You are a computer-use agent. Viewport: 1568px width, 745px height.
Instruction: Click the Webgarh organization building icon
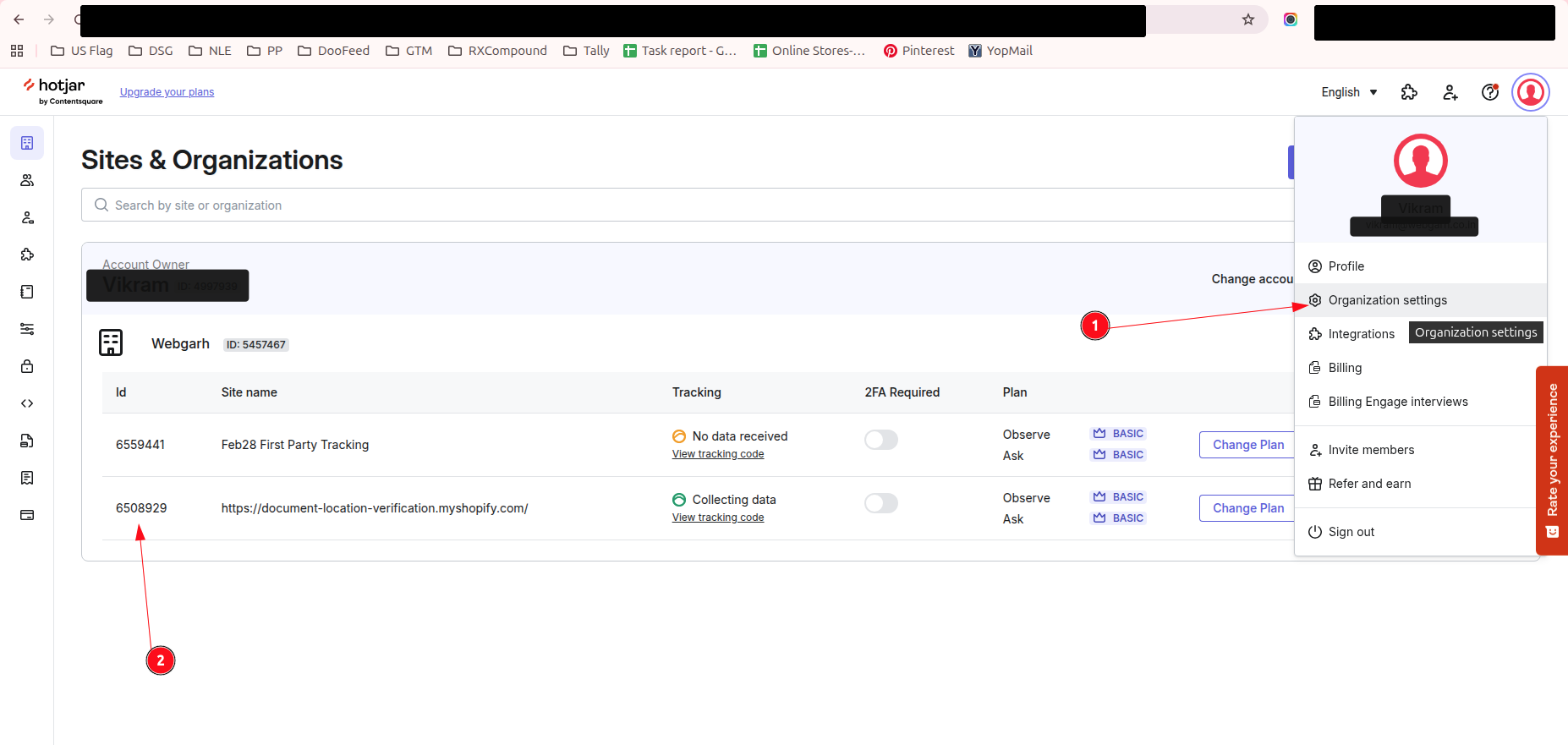click(x=111, y=342)
